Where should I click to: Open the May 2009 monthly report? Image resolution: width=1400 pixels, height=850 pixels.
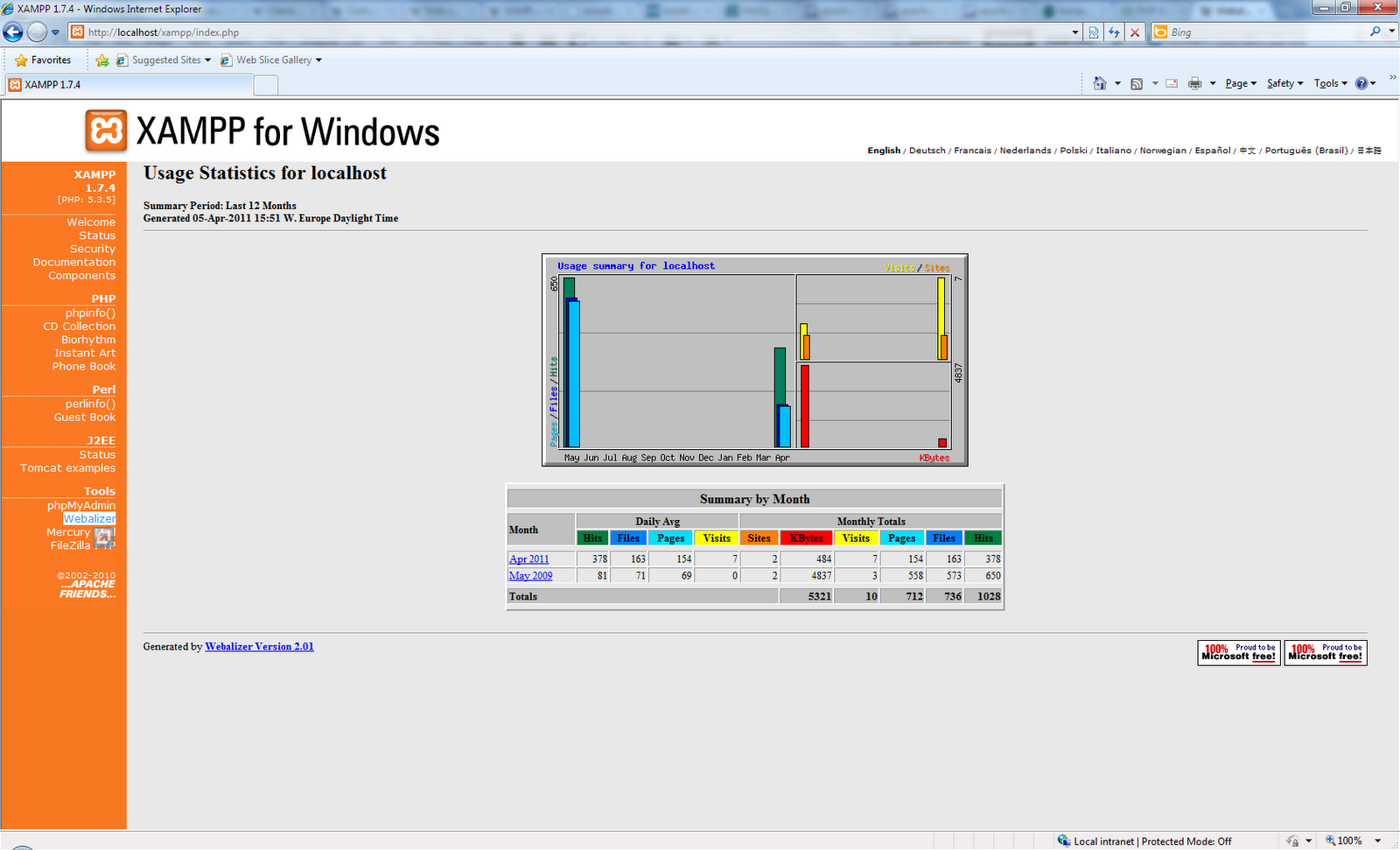tap(530, 575)
